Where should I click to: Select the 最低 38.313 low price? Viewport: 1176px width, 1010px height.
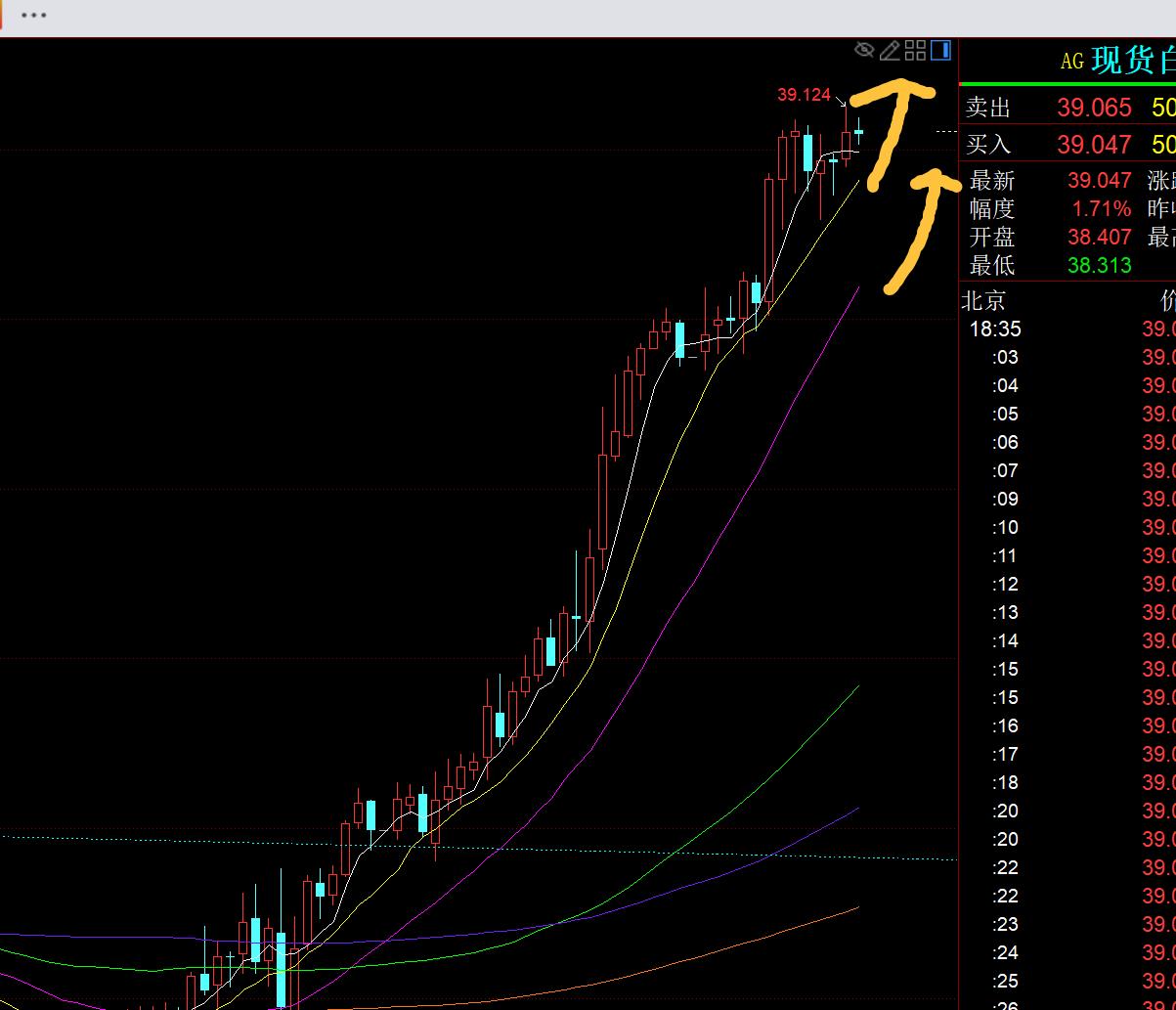pos(1099,266)
